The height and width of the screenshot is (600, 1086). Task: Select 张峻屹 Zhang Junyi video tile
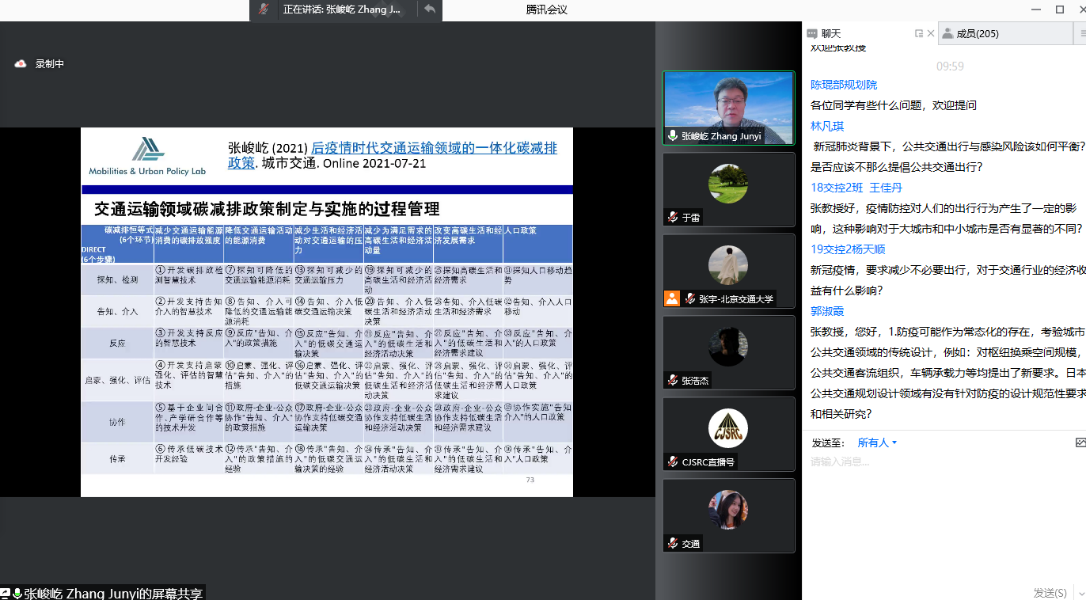click(728, 107)
